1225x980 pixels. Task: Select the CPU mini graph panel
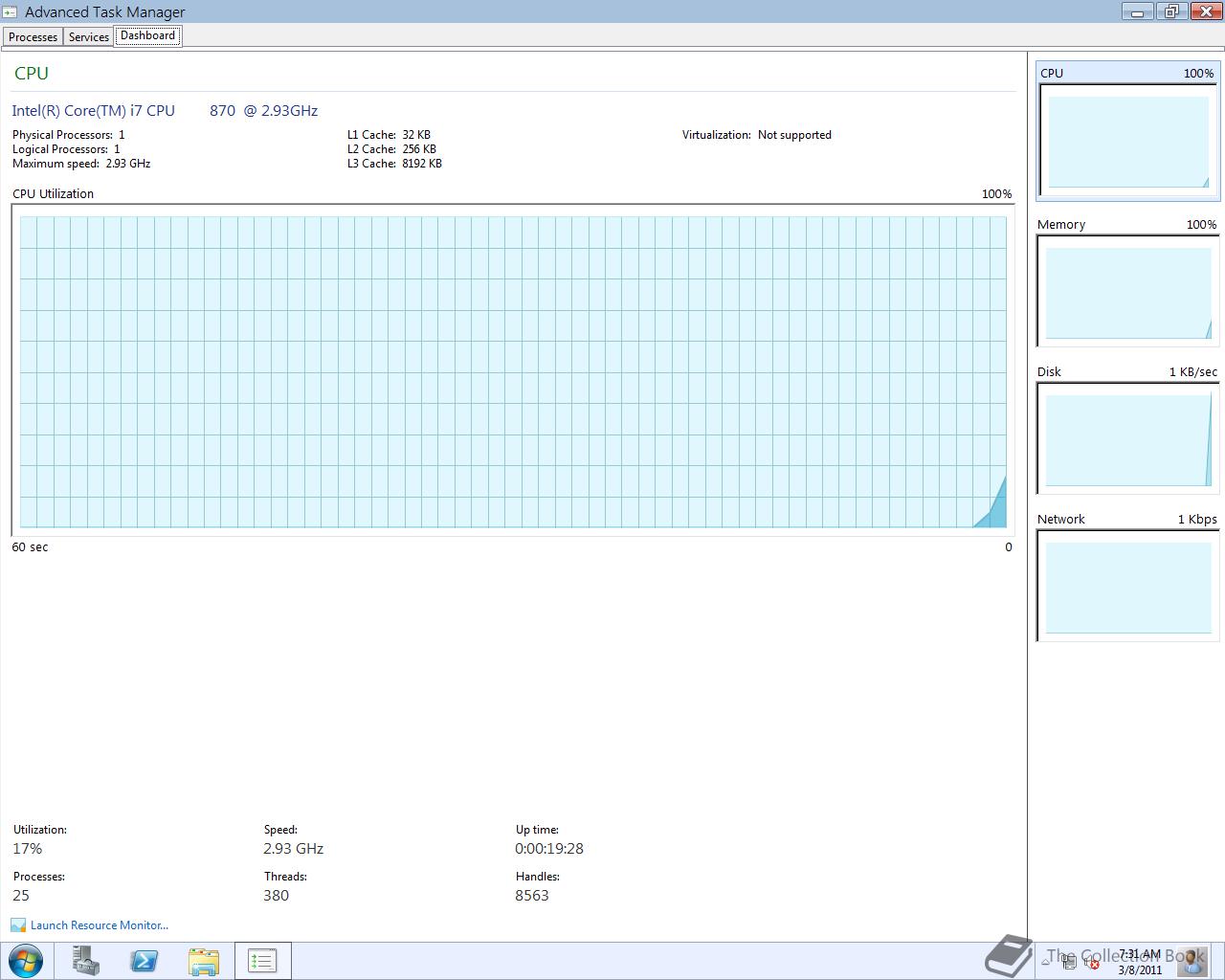click(1128, 132)
